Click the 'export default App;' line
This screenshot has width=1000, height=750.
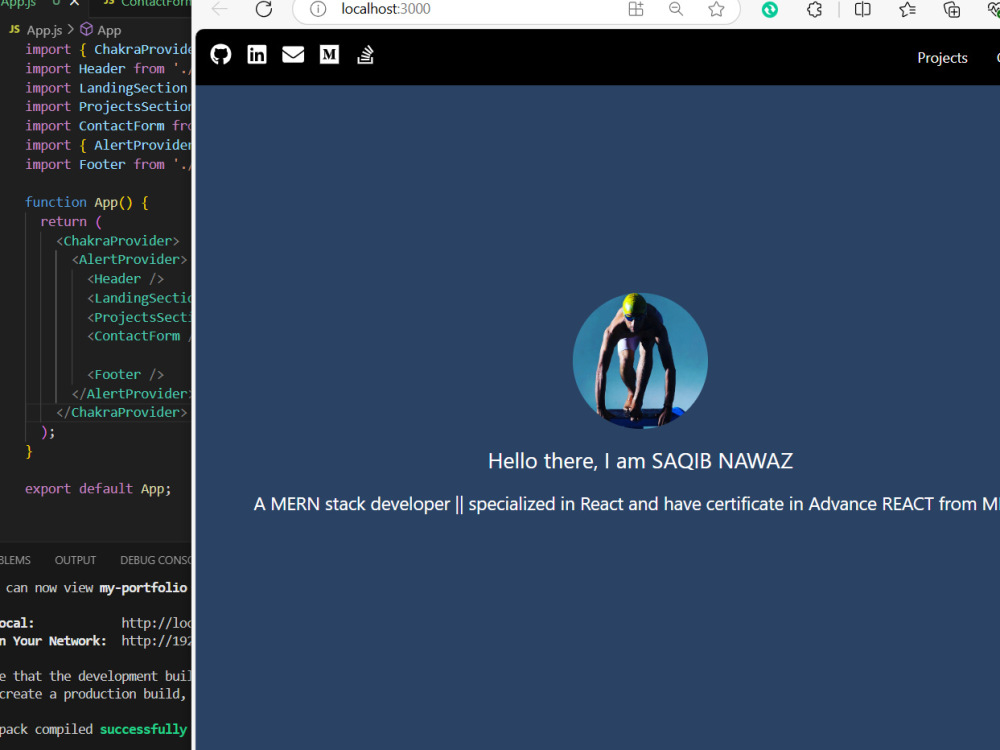click(x=98, y=489)
